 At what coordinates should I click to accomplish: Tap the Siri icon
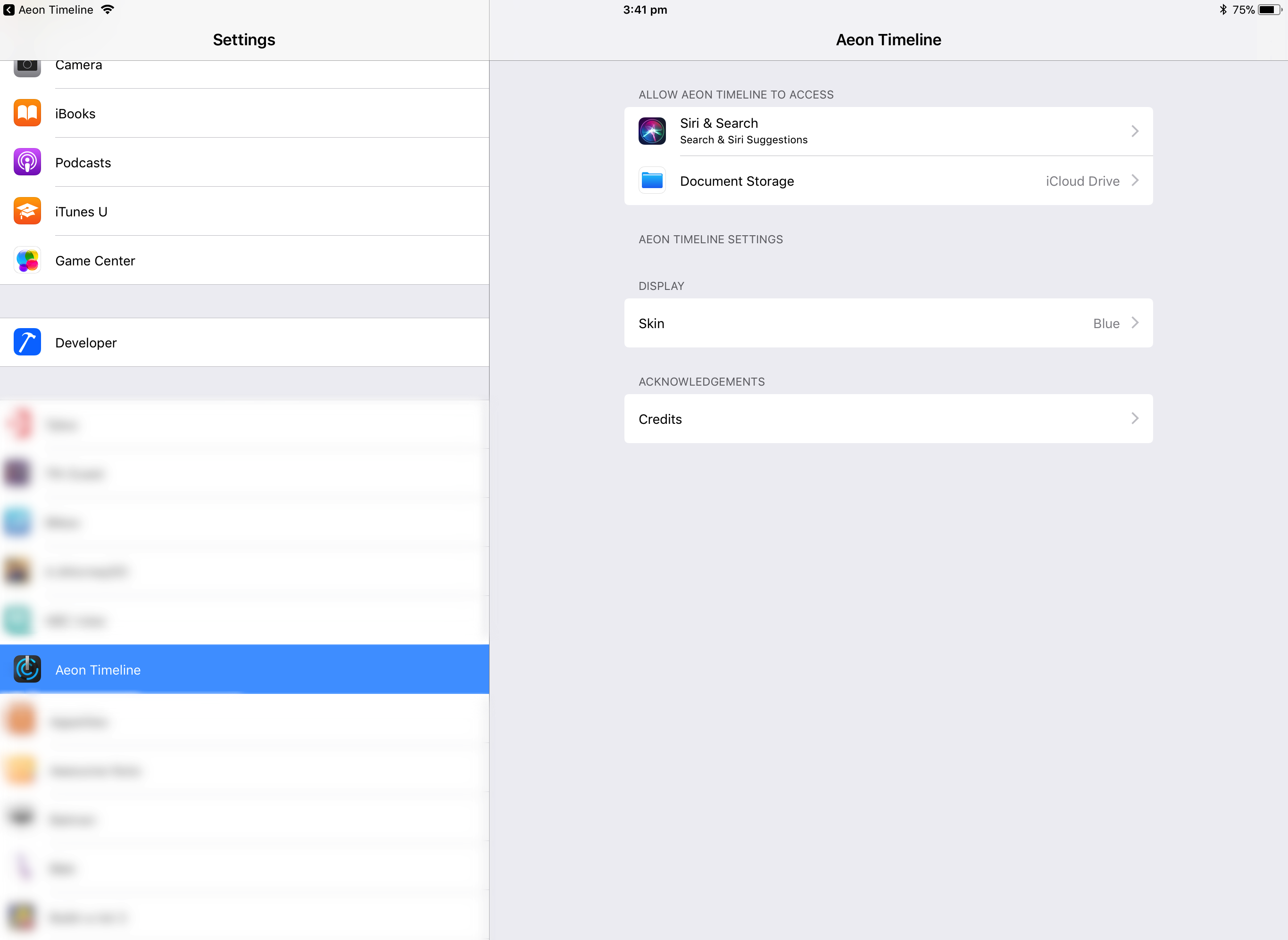point(652,131)
